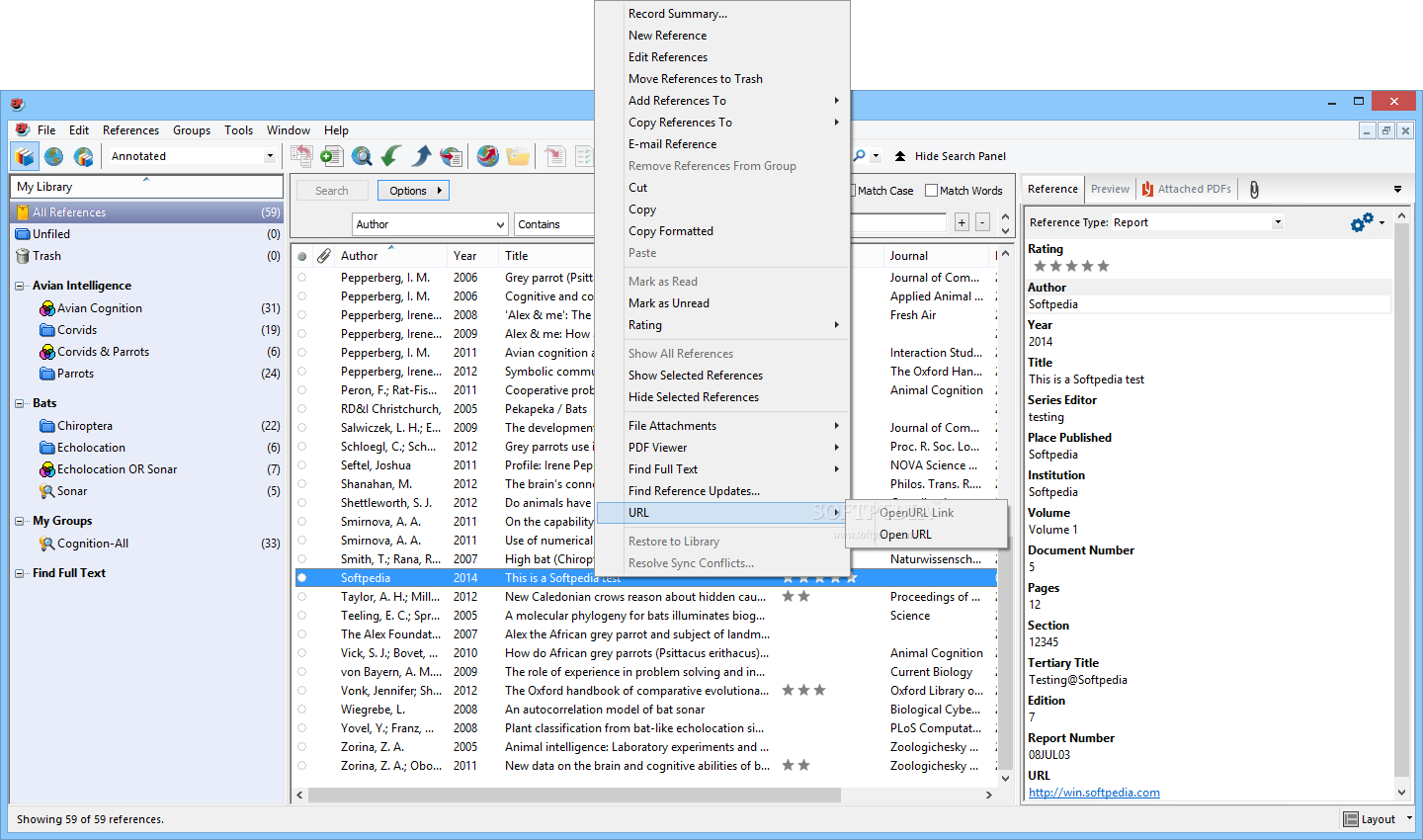The width and height of the screenshot is (1423, 840).
Task: Choose Mark as Unread menu entry
Action: point(669,303)
